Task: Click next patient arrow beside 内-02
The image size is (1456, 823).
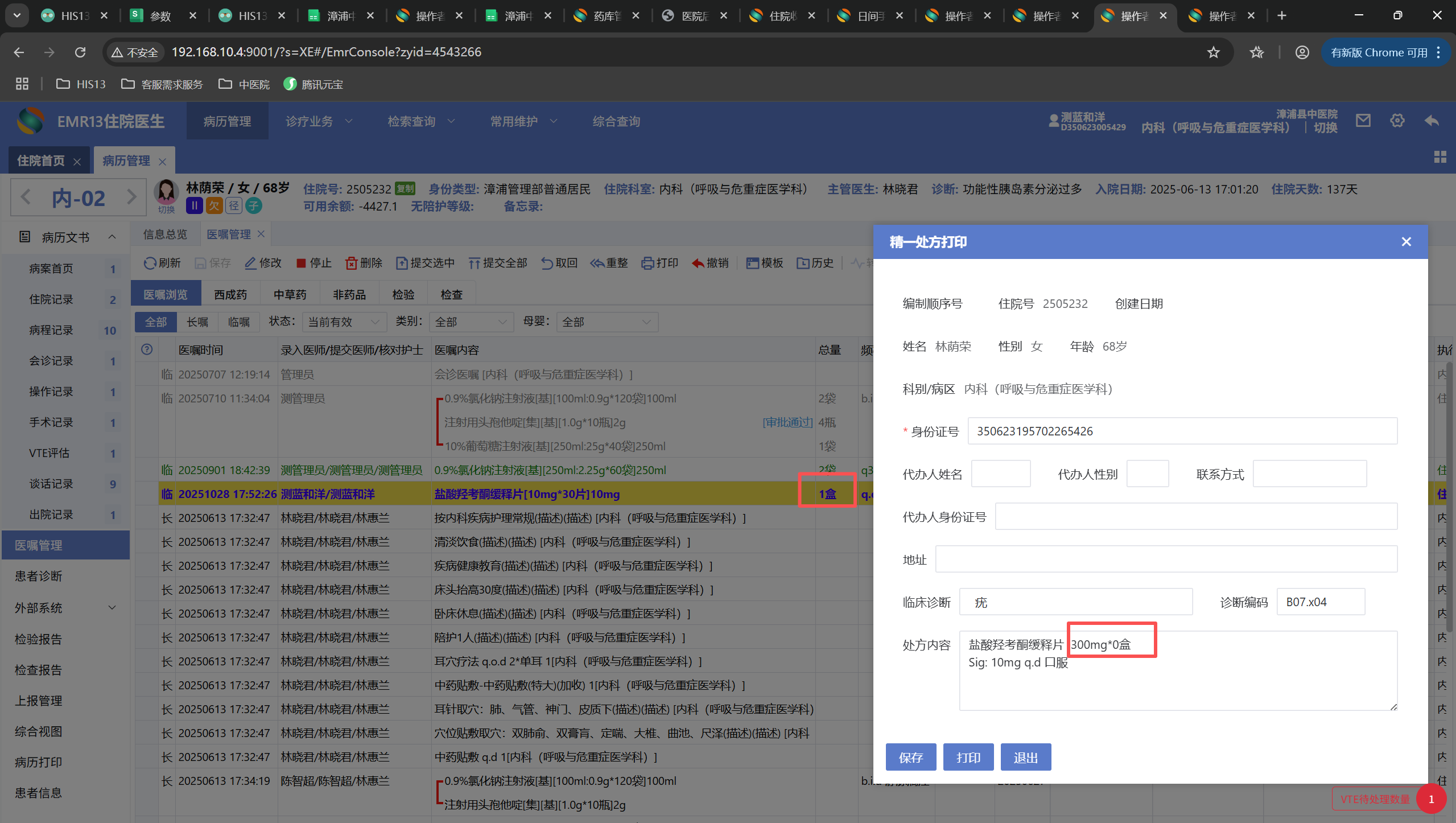Action: click(131, 197)
